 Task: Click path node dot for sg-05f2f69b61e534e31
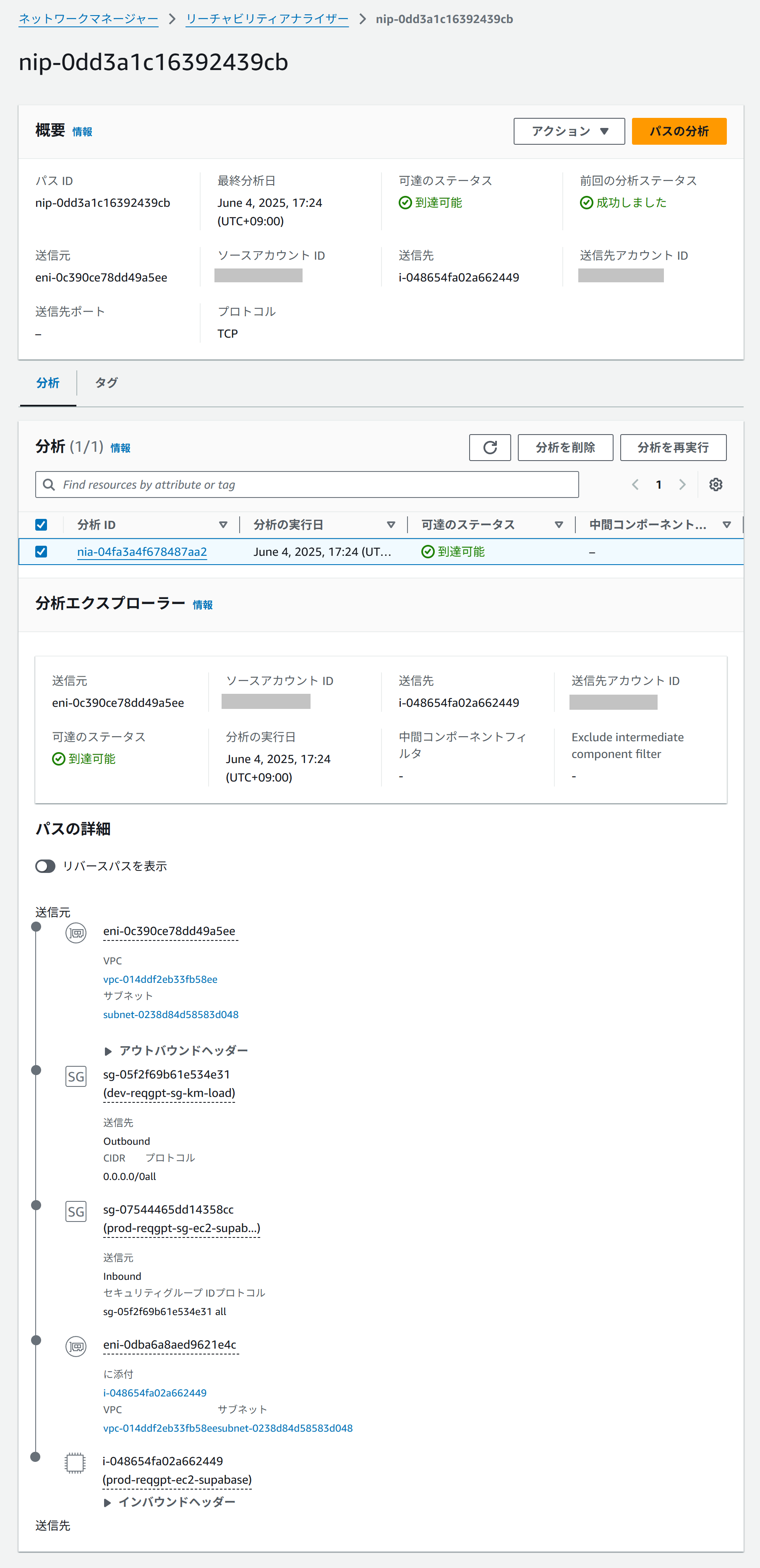click(36, 1070)
